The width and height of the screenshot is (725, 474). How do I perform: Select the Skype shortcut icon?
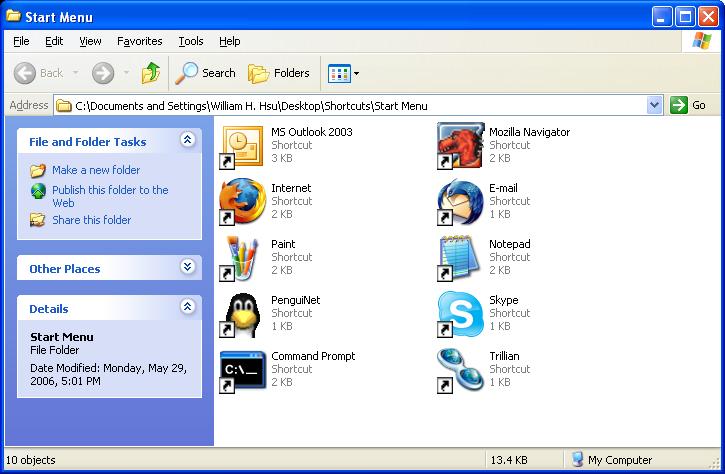tap(460, 314)
